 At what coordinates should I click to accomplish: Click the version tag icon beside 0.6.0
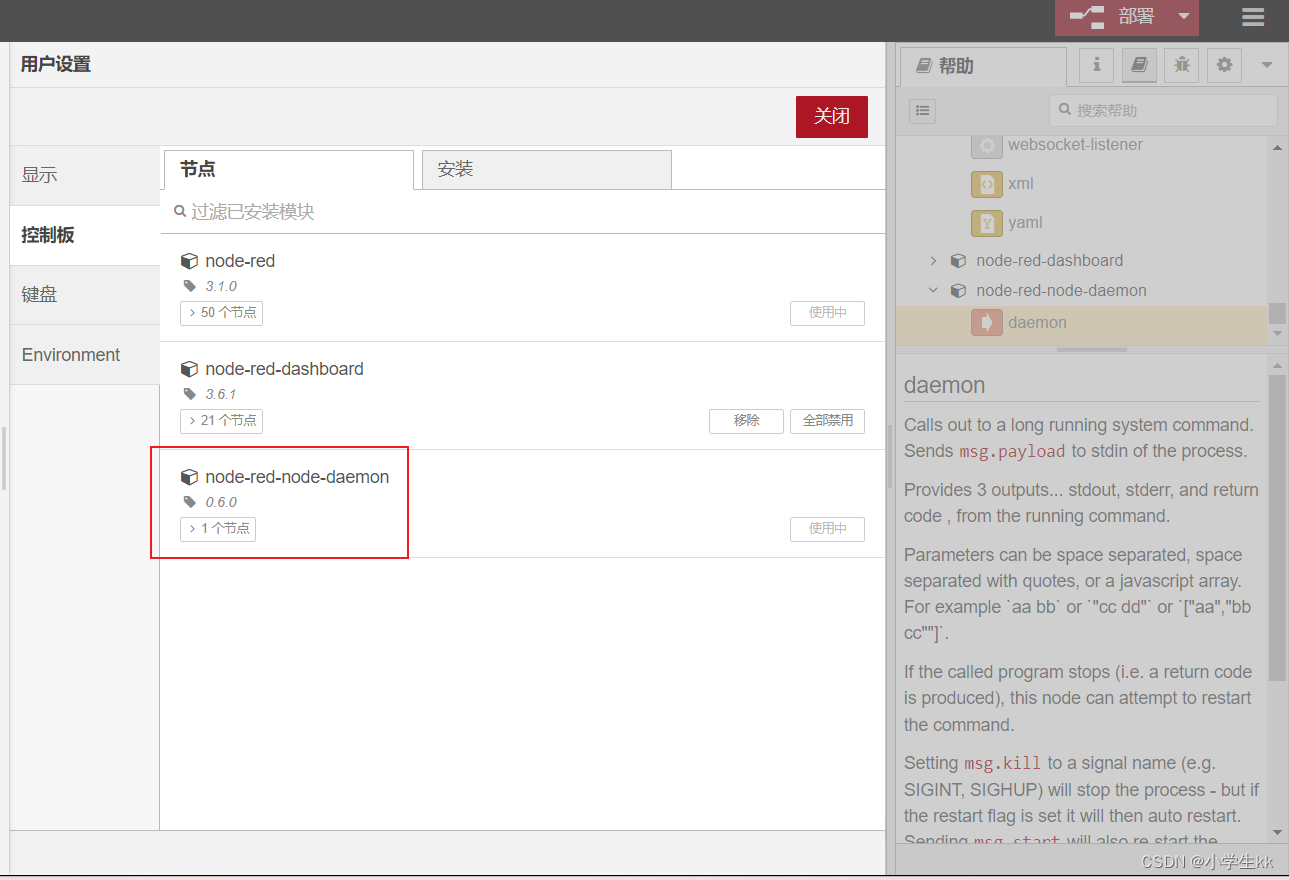tap(190, 502)
